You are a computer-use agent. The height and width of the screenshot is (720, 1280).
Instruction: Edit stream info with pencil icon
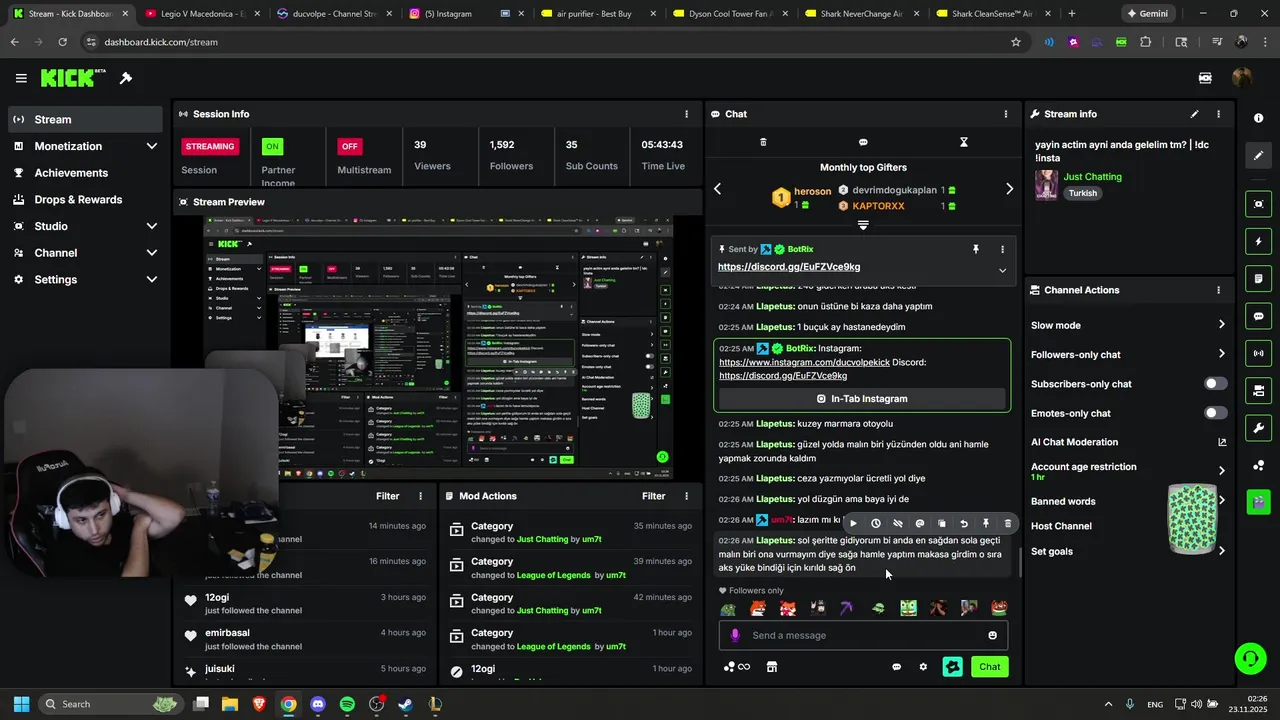coord(1194,114)
